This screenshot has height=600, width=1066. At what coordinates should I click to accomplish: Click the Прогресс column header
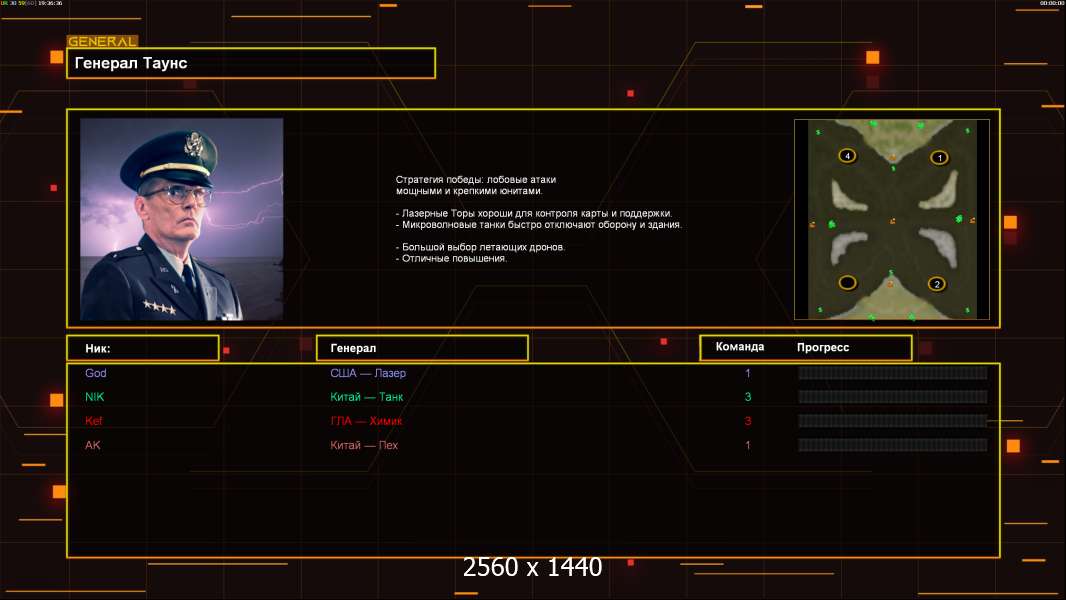823,347
